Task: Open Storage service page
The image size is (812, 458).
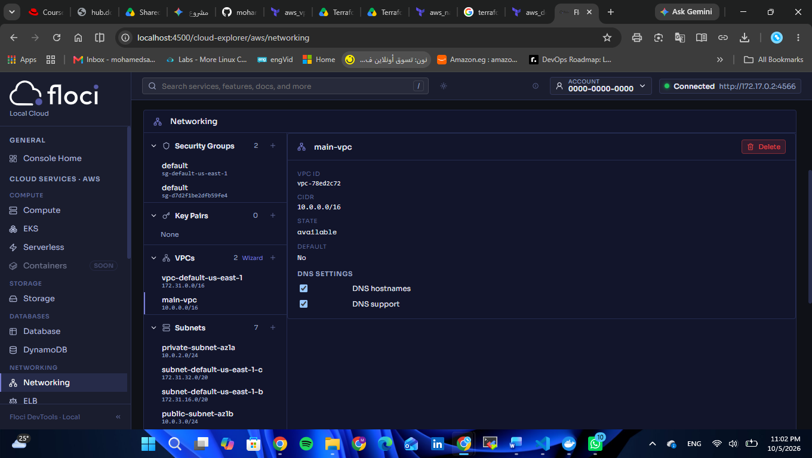Action: click(38, 298)
